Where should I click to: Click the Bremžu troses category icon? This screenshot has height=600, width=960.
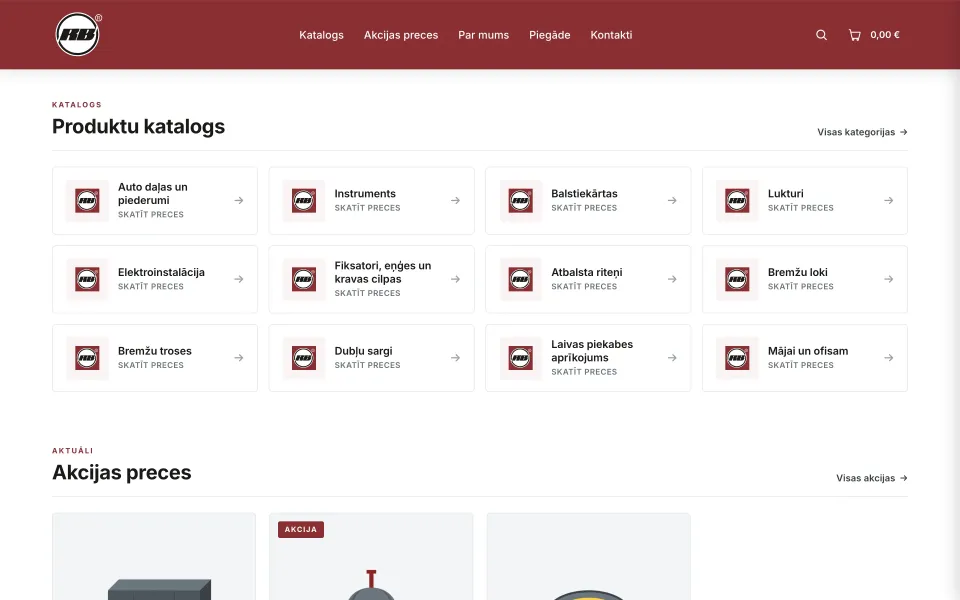[87, 358]
